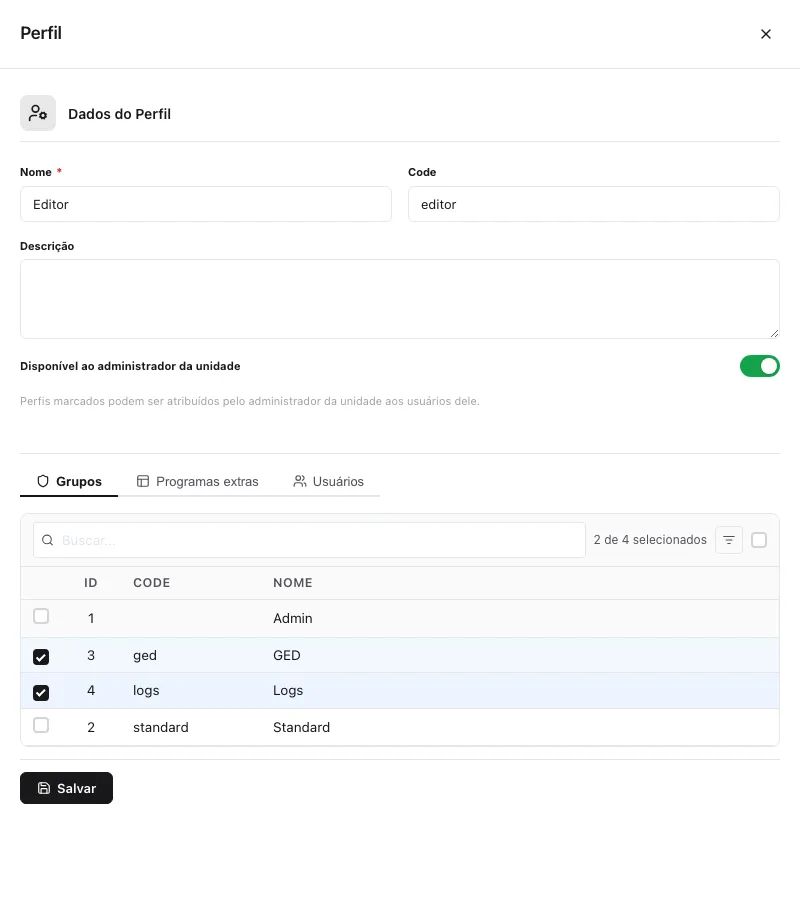Viewport: 800px width, 900px height.
Task: Close the Perfil dialog with X icon
Action: click(x=766, y=34)
